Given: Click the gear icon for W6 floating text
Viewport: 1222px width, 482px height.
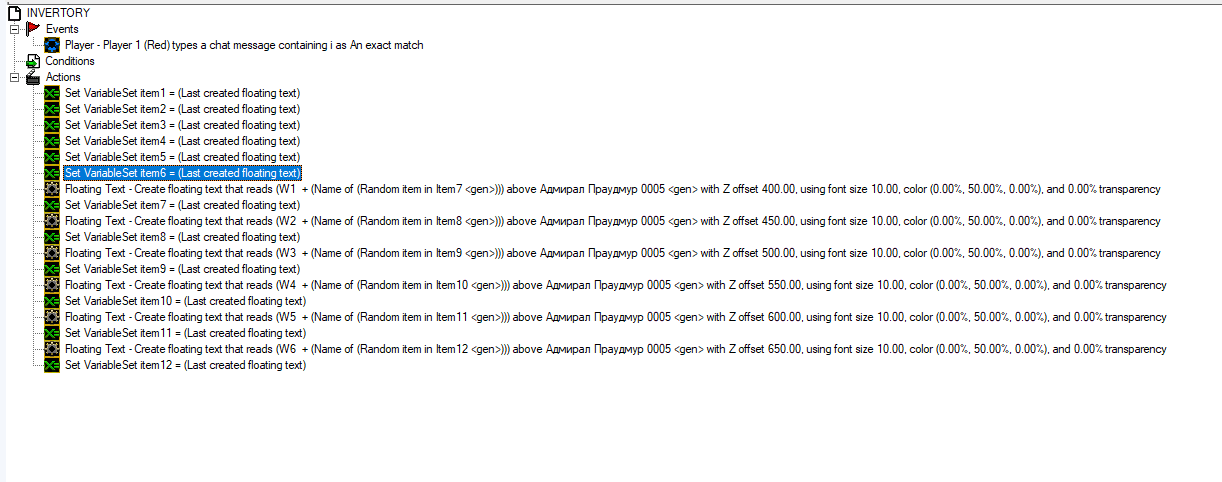Looking at the screenshot, I should coord(52,349).
